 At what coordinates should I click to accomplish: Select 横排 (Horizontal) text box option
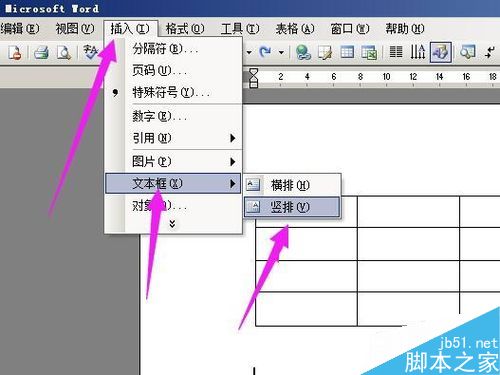pos(292,185)
